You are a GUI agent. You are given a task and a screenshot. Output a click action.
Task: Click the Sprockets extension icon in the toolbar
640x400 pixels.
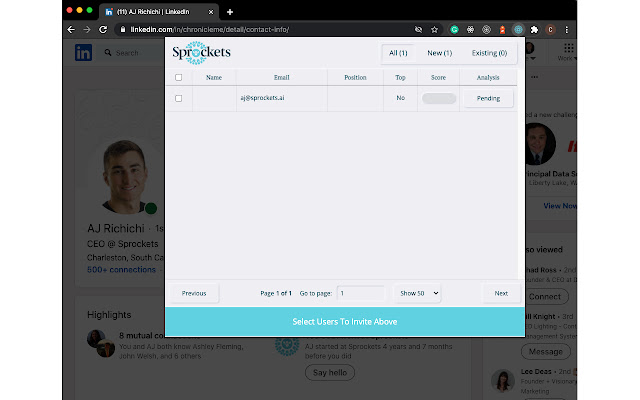pyautogui.click(x=518, y=29)
